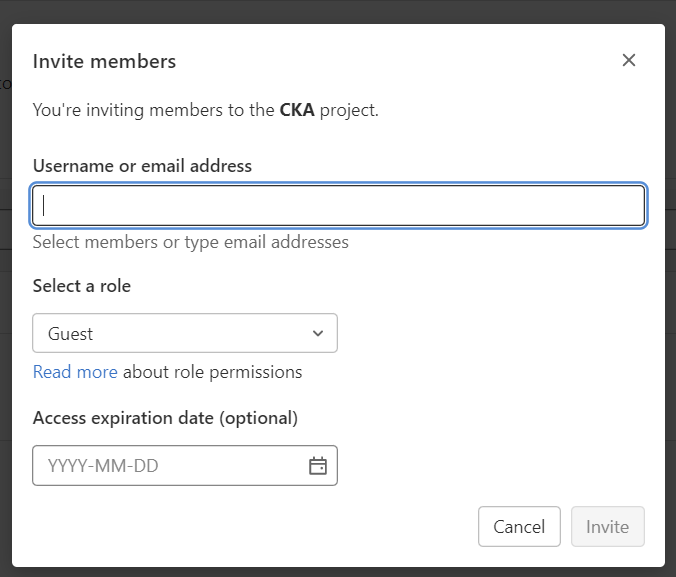Click the bold CKA project name
Viewport: 676px width, 577px height.
point(297,110)
